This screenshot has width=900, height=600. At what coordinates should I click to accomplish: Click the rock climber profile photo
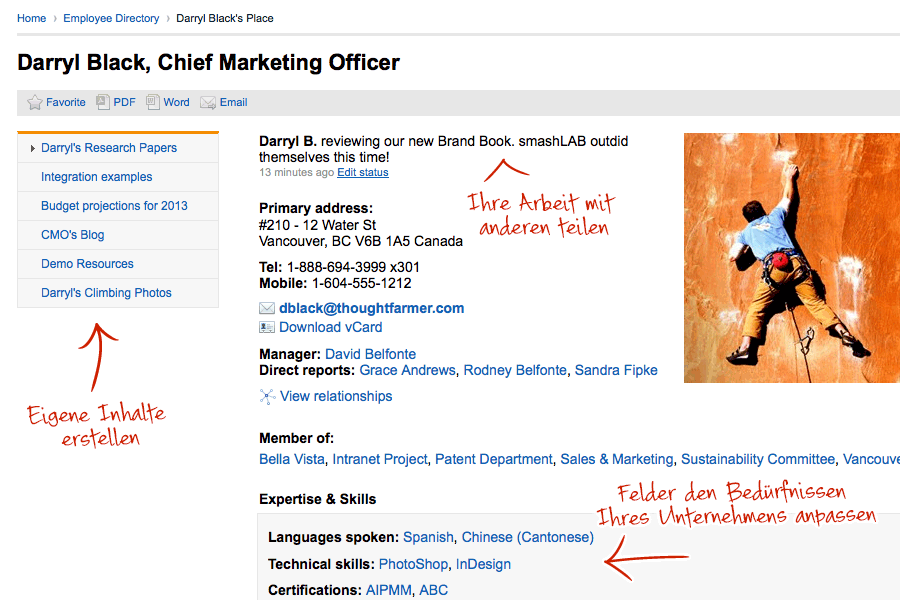coord(792,258)
